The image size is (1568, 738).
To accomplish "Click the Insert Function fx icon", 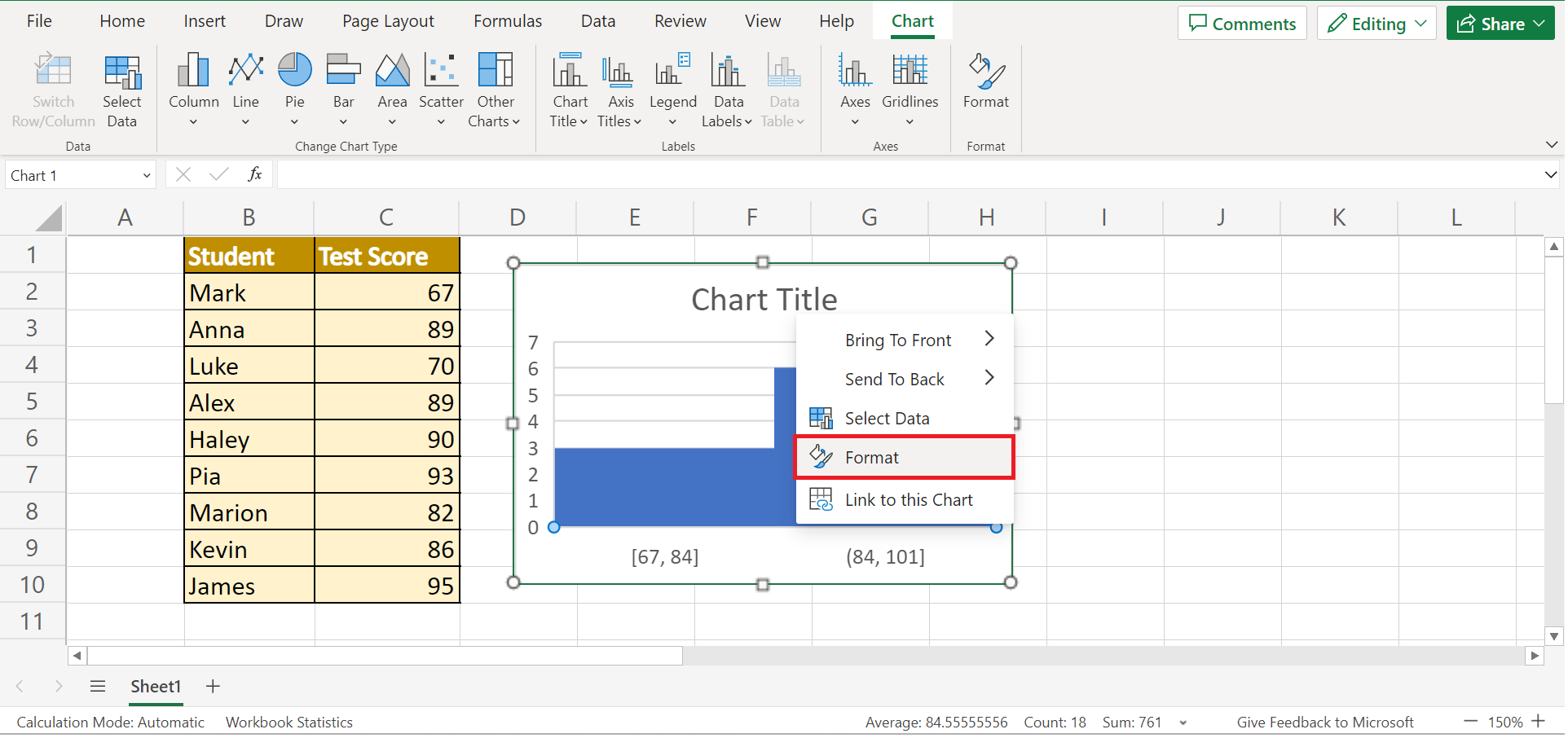I will coord(254,174).
